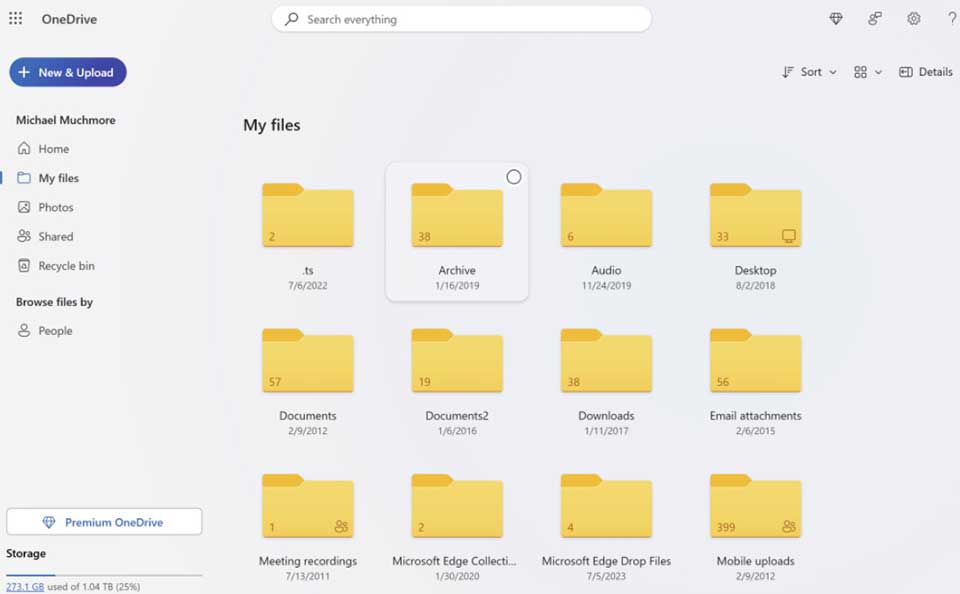Expand the view options chevron
This screenshot has height=594, width=960.
click(878, 72)
